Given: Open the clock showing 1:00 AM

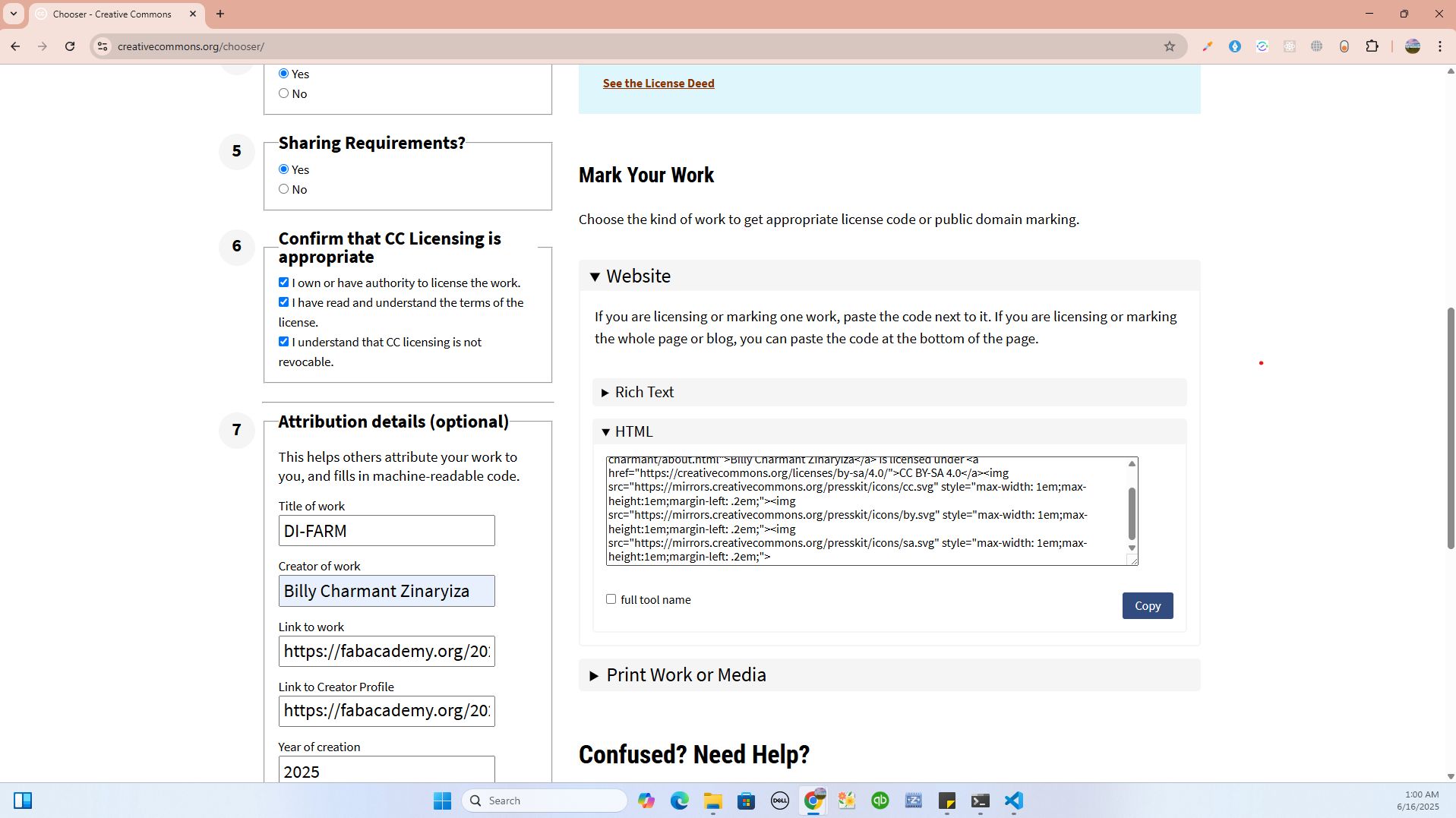Looking at the screenshot, I should click(x=1417, y=801).
